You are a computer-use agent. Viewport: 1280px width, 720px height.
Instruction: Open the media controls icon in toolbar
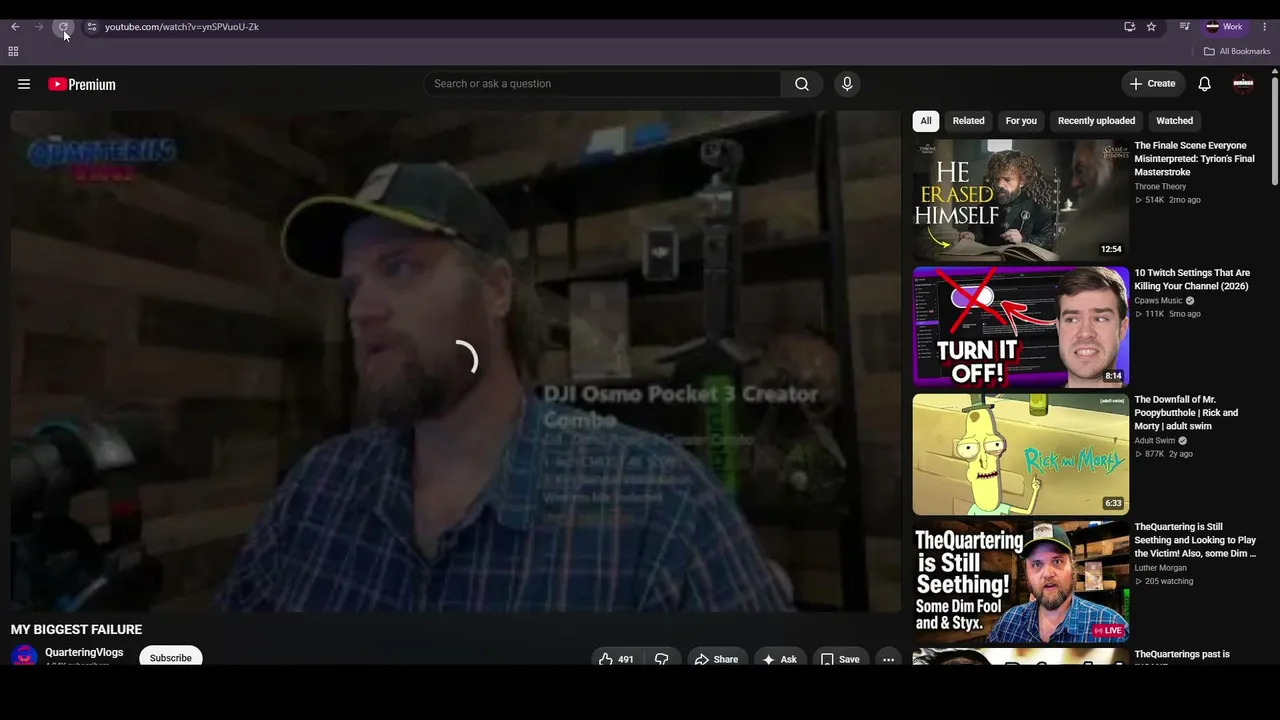[x=1184, y=27]
